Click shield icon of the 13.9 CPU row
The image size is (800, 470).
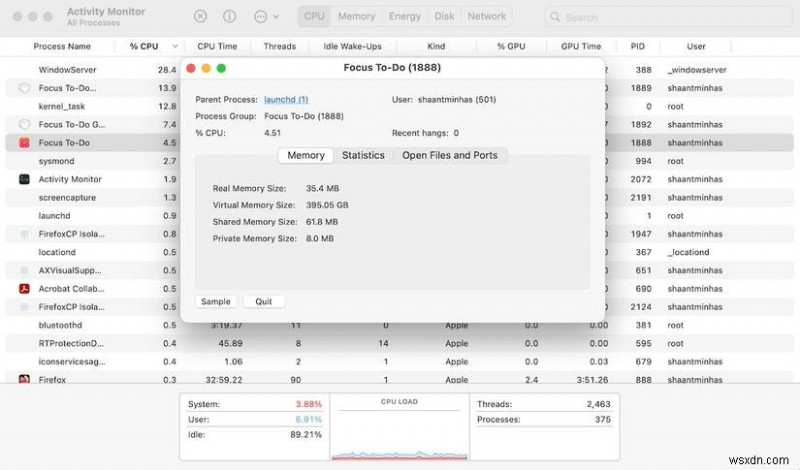(24, 88)
